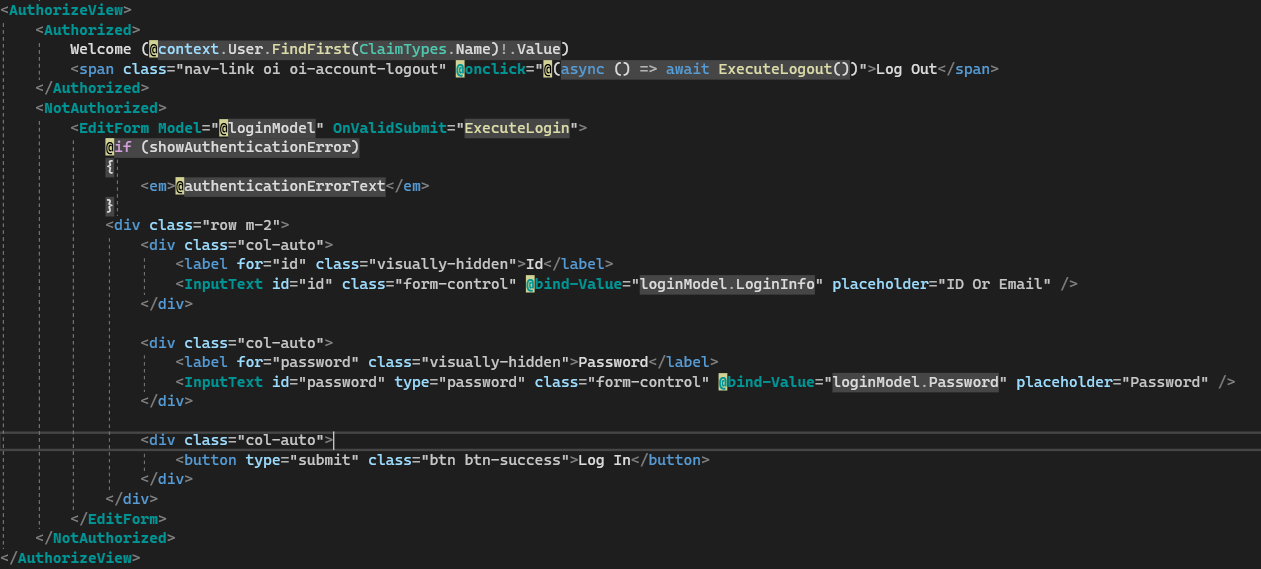Click the Log In button text

pos(604,460)
